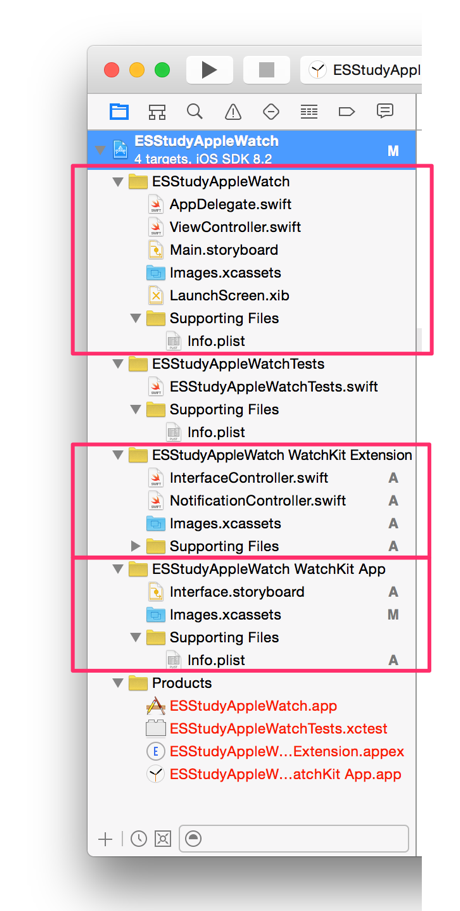Viewport: 460px width, 911px height.
Task: Open the Project navigator folder icon
Action: point(120,111)
